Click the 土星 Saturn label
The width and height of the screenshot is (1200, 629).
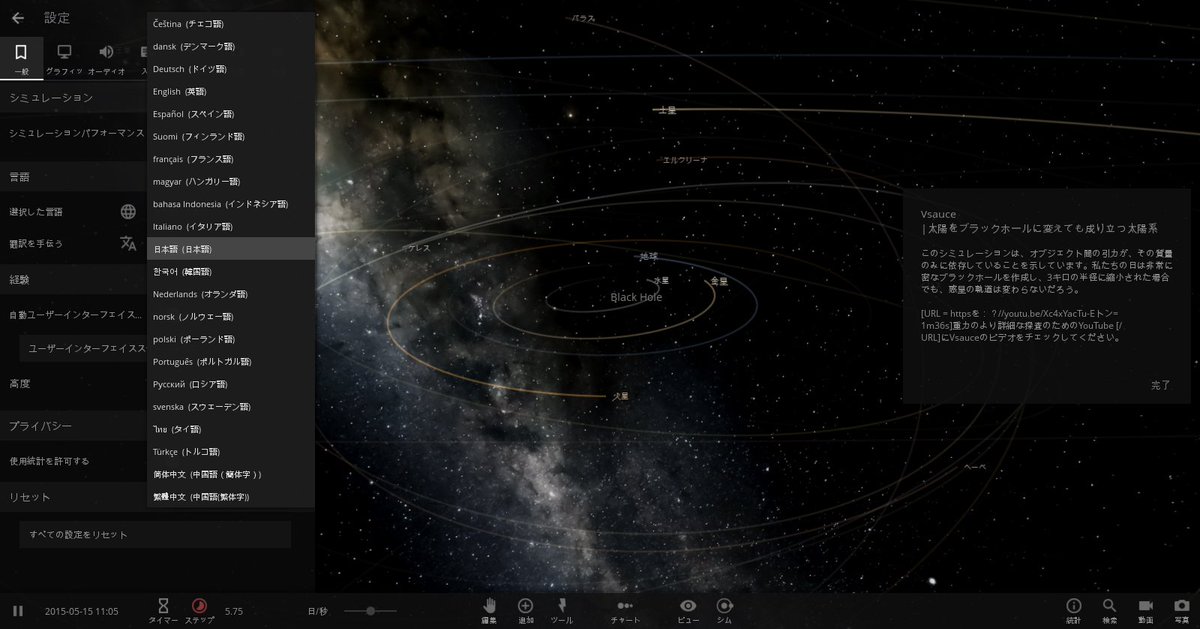[667, 110]
